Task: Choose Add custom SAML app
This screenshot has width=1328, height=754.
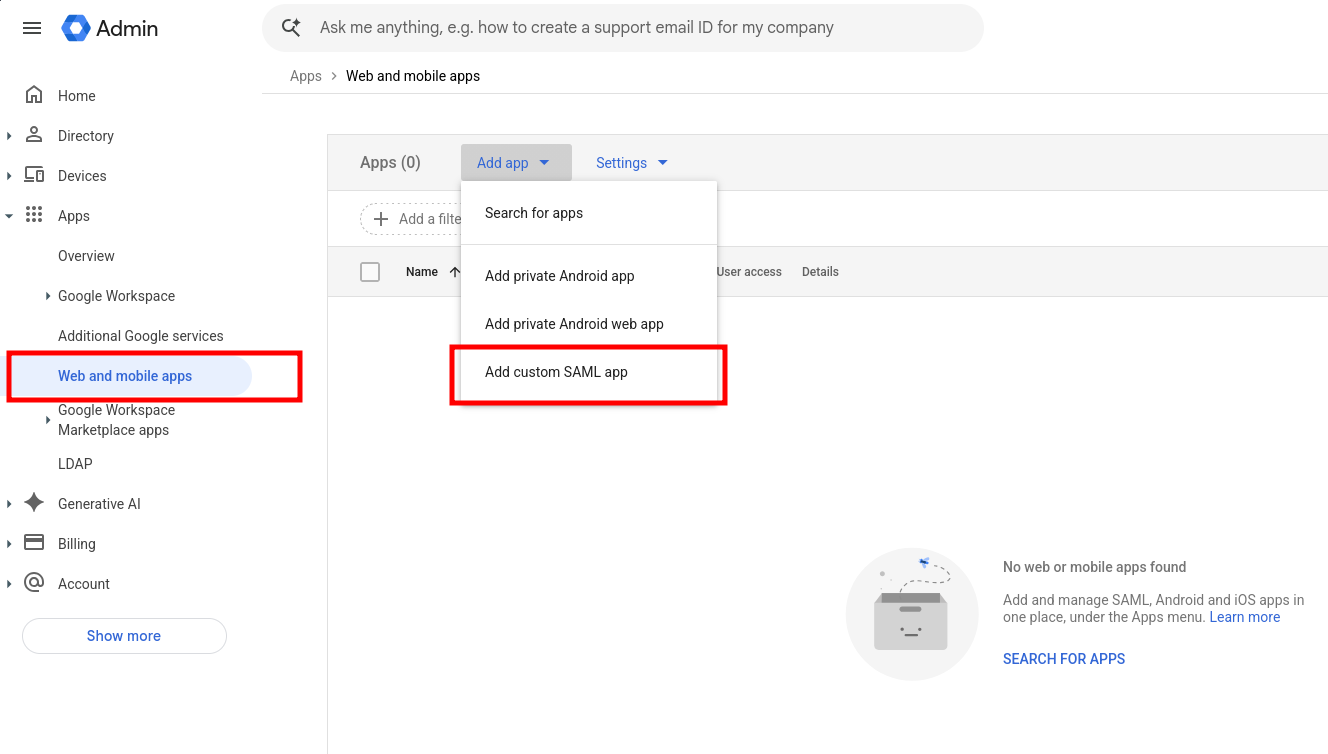Action: (x=589, y=372)
